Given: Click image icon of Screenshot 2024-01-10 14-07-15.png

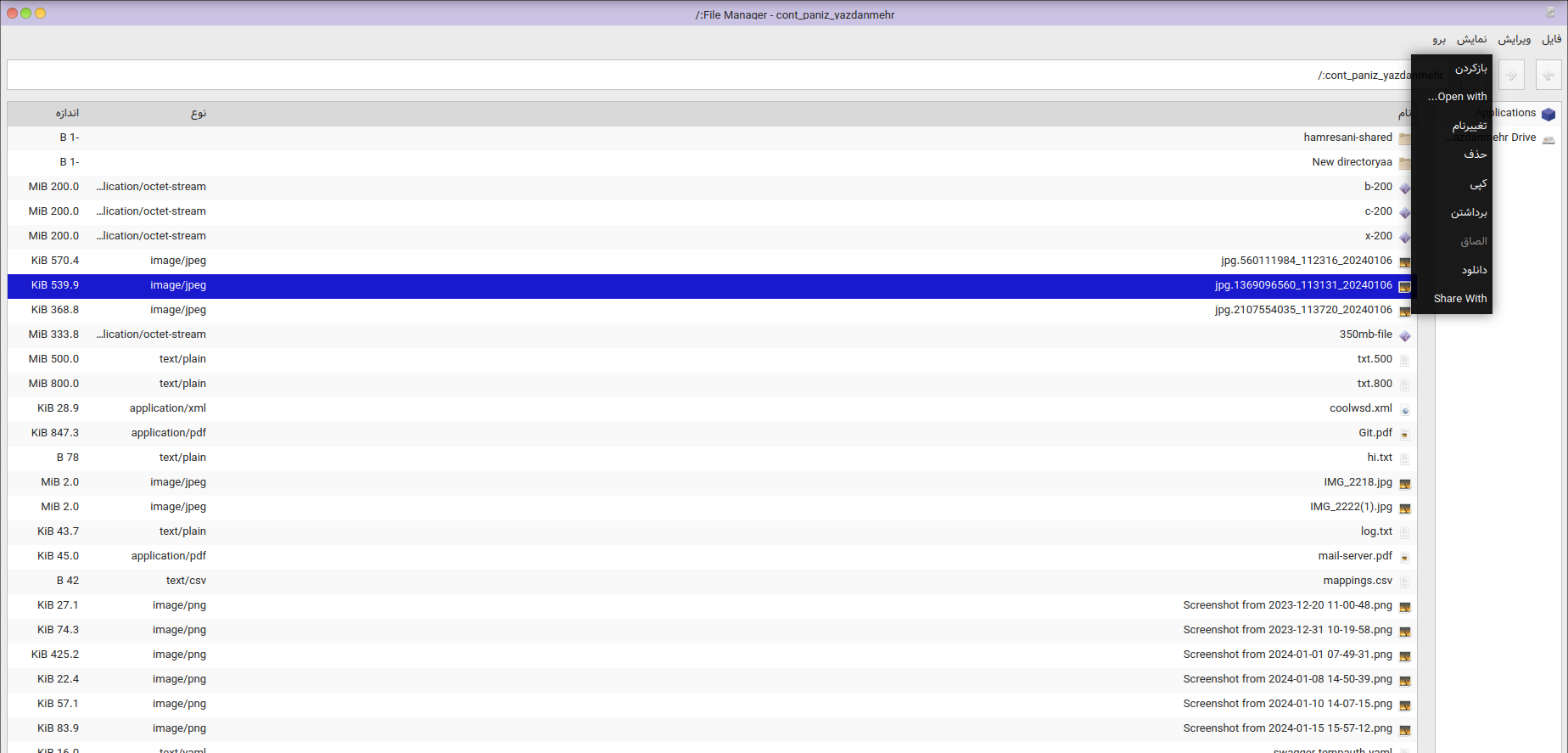Looking at the screenshot, I should click(x=1405, y=705).
